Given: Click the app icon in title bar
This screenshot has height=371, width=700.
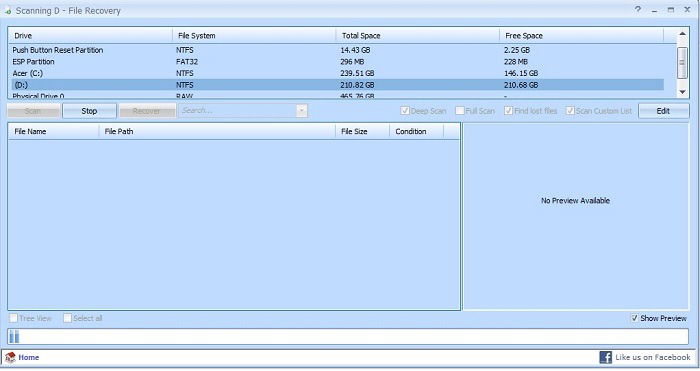Looking at the screenshot, I should [x=8, y=11].
